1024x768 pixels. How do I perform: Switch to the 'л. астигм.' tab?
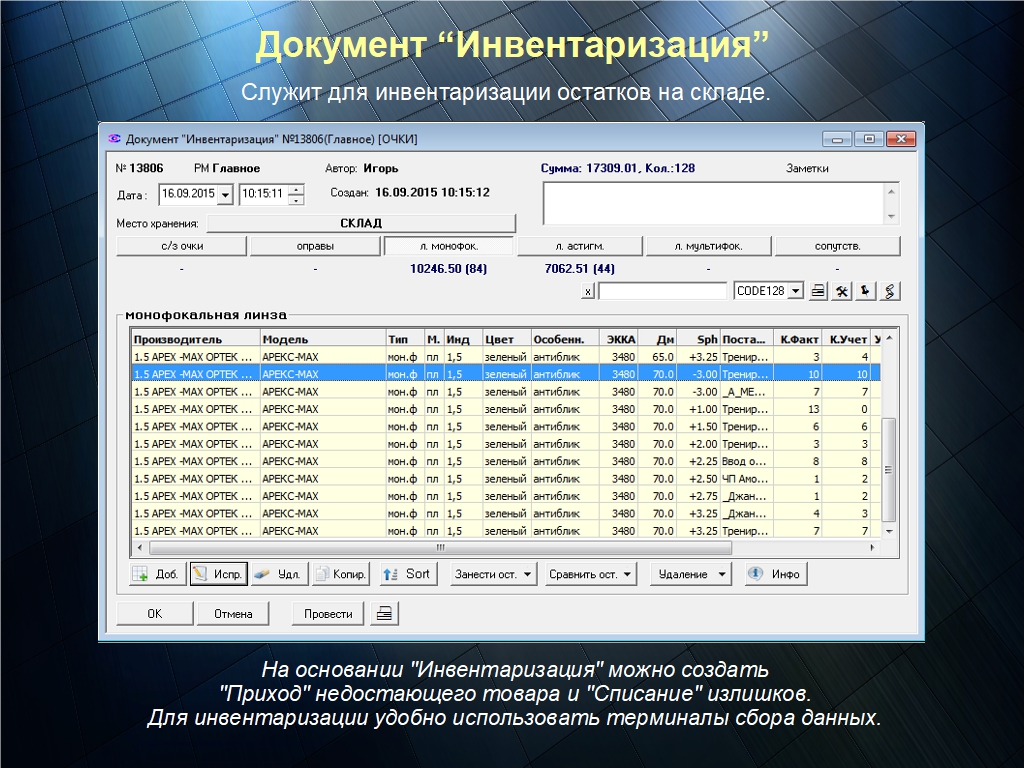pos(579,246)
